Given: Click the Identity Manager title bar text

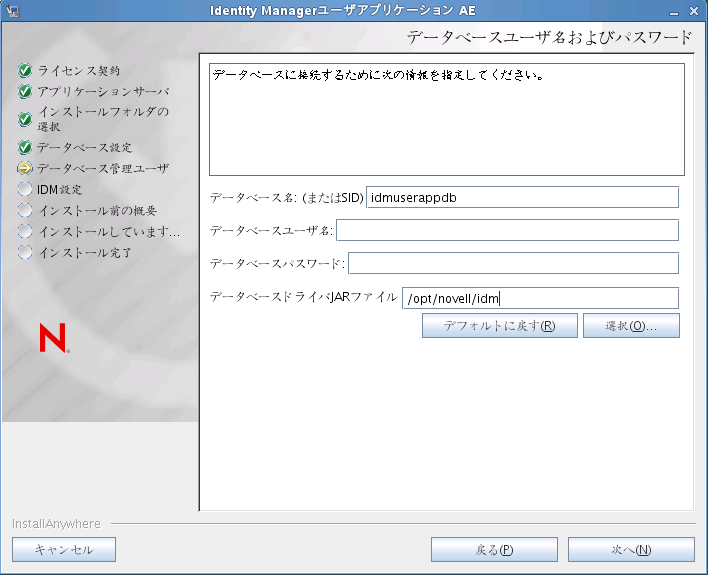Looking at the screenshot, I should [x=342, y=10].
